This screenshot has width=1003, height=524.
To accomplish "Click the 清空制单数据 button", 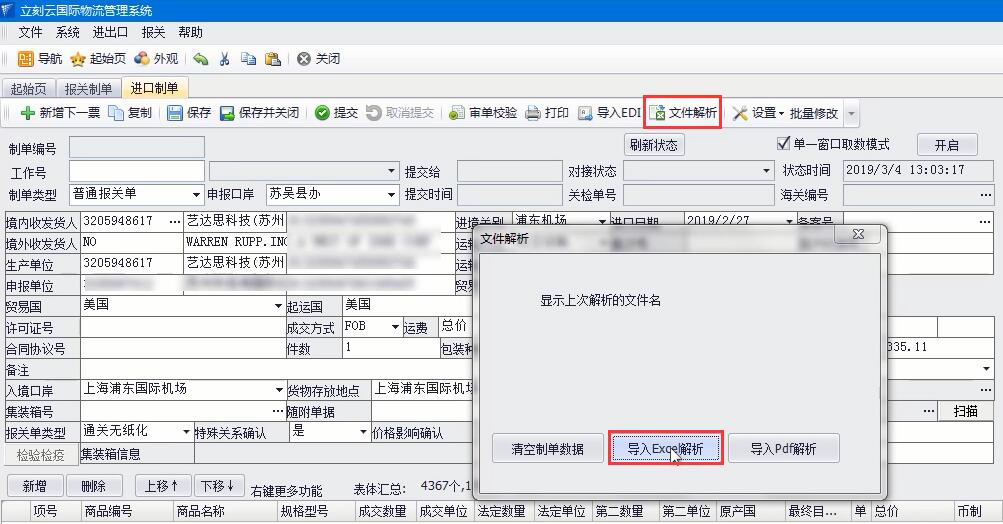I will click(x=547, y=449).
